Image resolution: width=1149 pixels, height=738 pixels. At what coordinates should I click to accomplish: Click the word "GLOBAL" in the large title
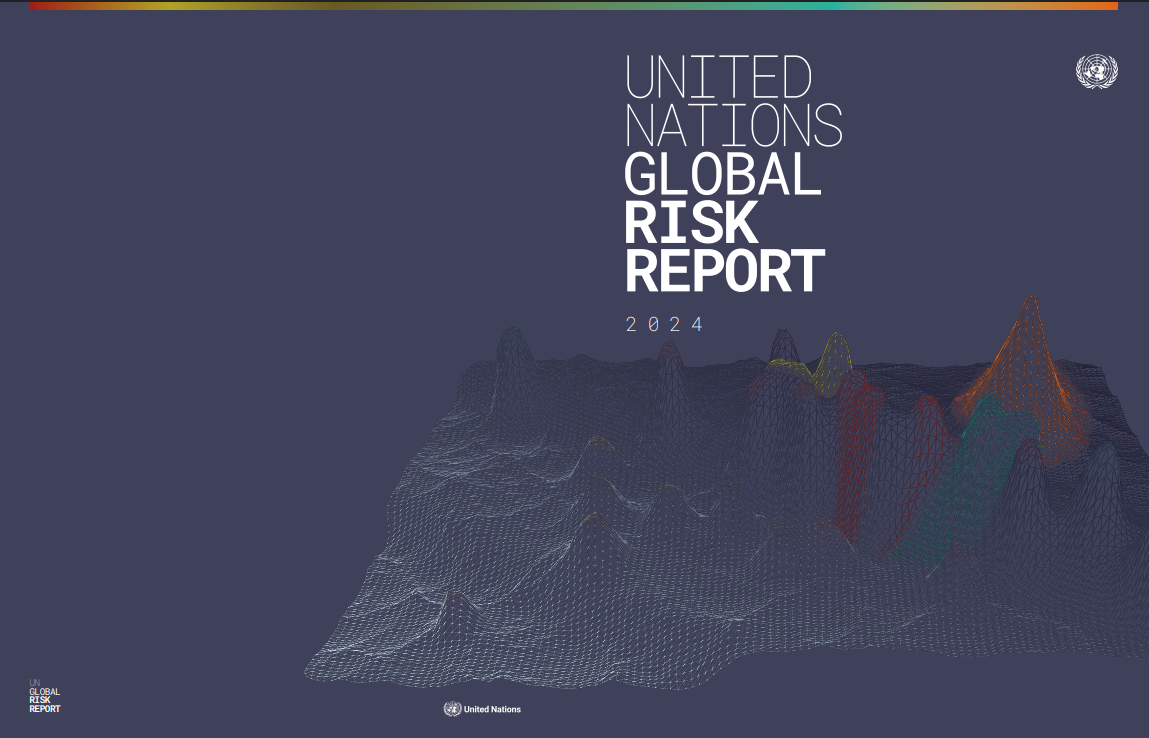[x=722, y=174]
